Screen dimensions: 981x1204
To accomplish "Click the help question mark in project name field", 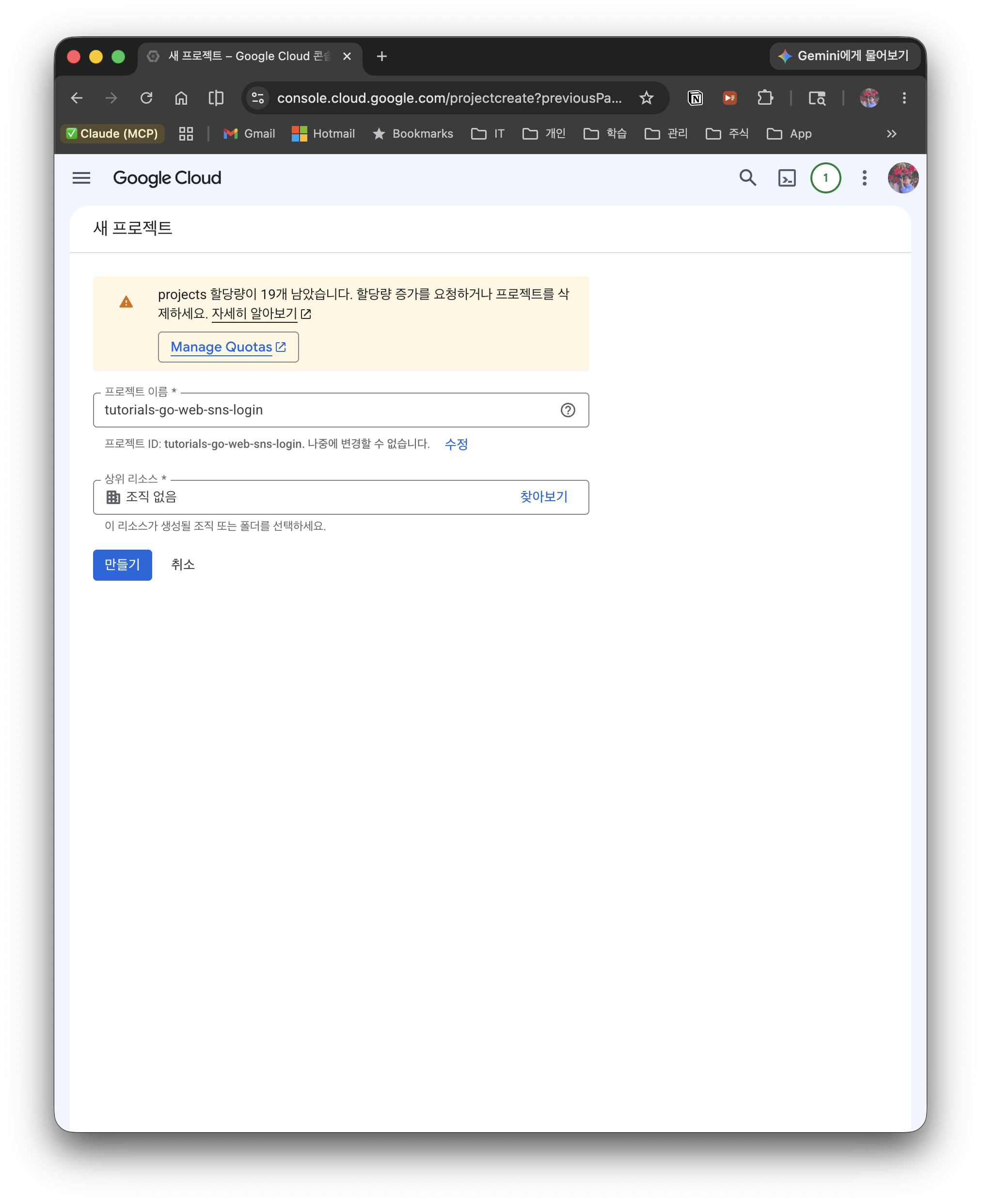I will click(568, 410).
